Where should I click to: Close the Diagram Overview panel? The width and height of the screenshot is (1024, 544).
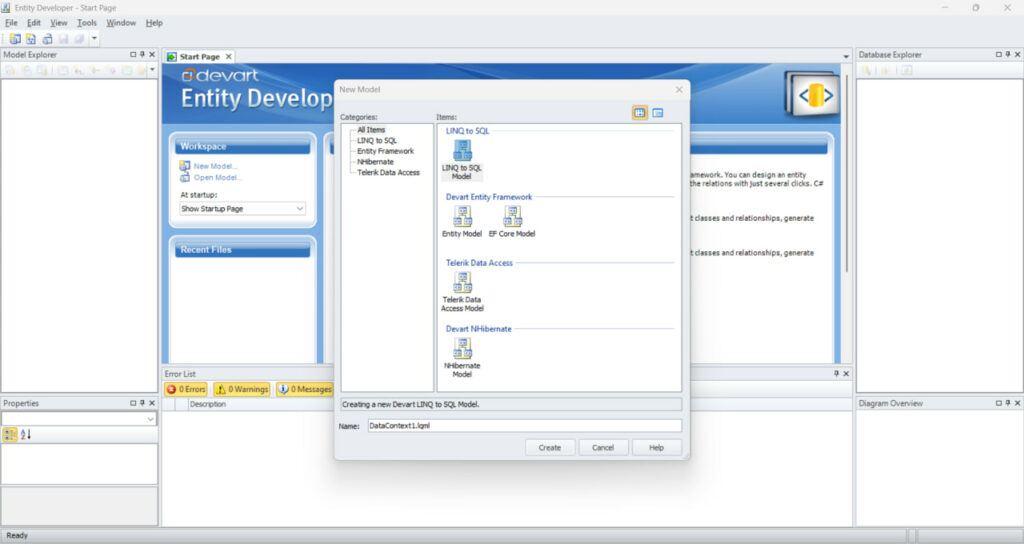click(x=1017, y=403)
